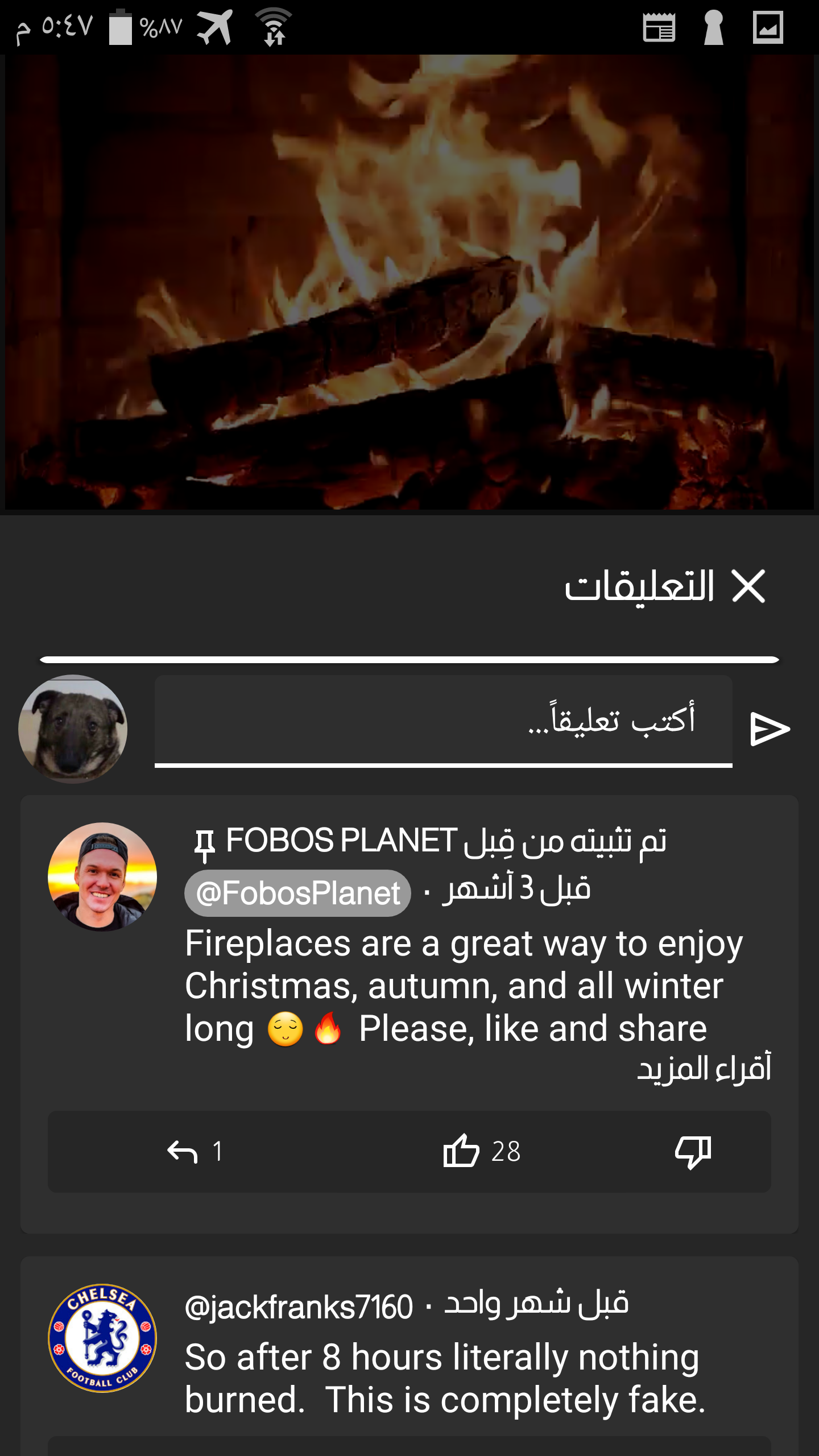Tap the airplane mode status icon

point(215,27)
